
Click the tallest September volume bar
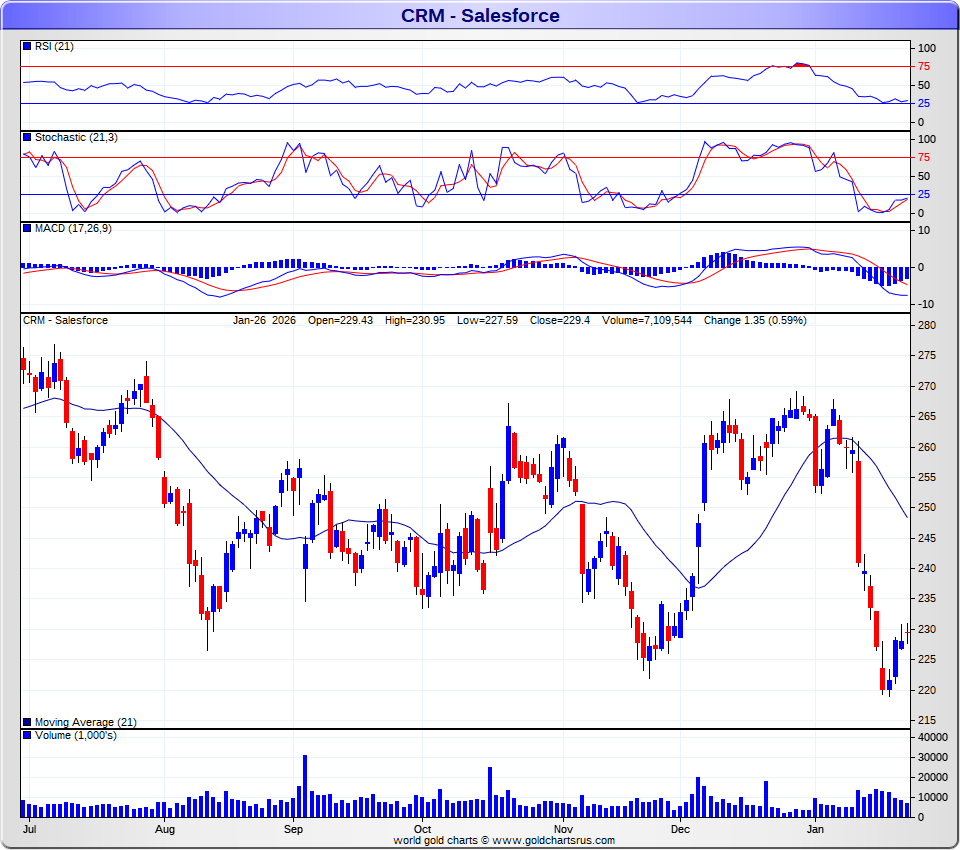point(305,786)
